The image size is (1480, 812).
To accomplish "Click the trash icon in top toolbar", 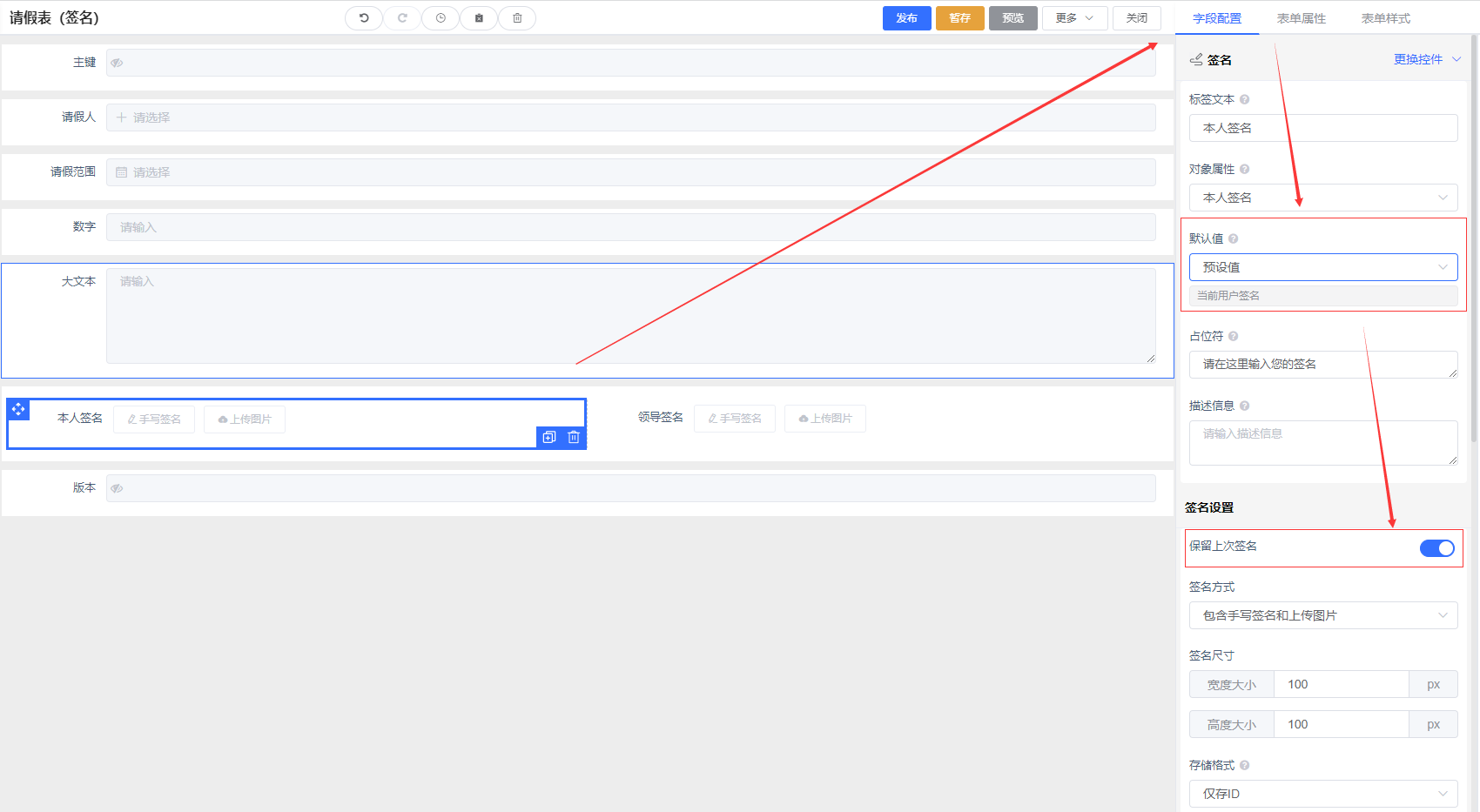I will (517, 18).
